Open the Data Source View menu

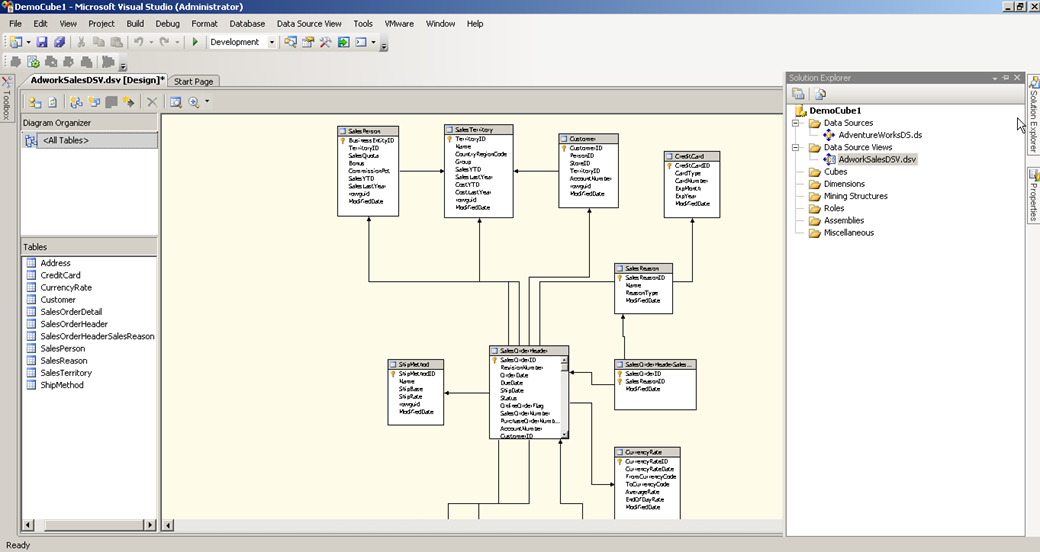click(x=309, y=23)
